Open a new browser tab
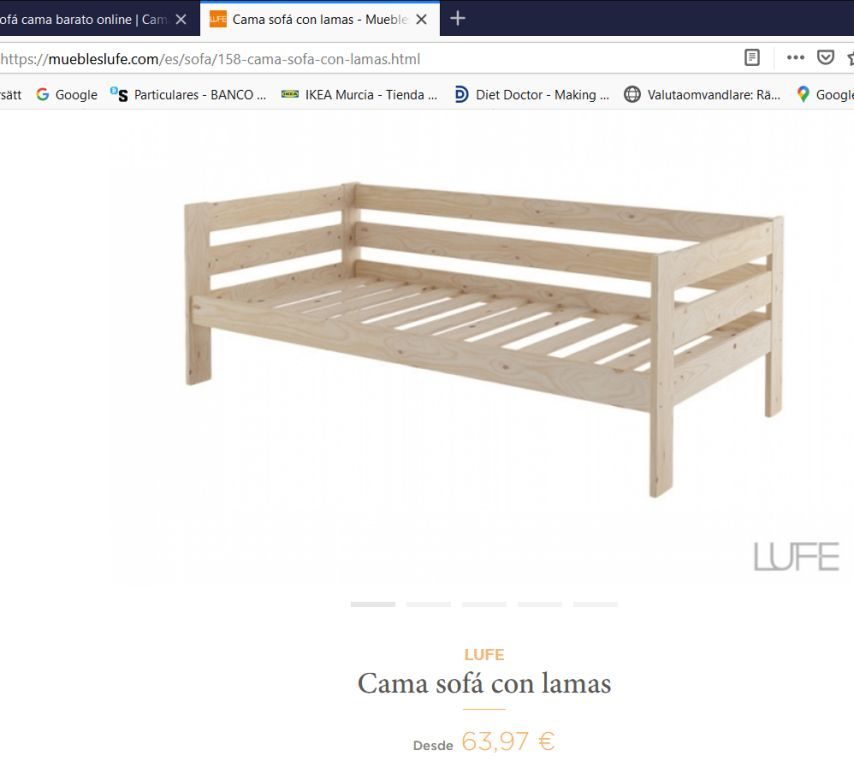Viewport: 854px width, 768px height. point(458,19)
